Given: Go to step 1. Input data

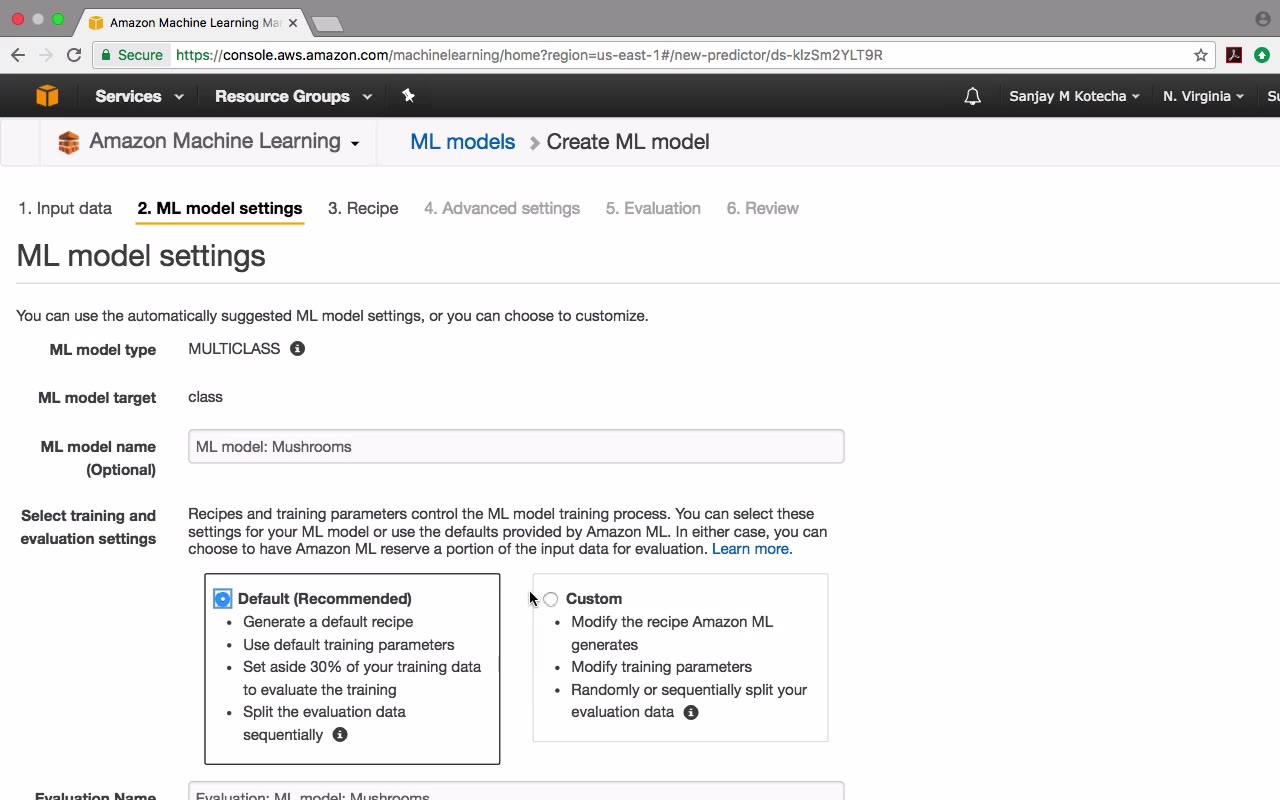Looking at the screenshot, I should pyautogui.click(x=65, y=208).
